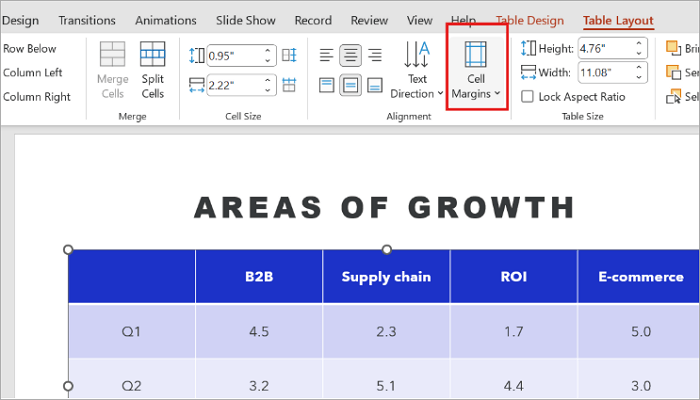Screen dimensions: 700x400
Task: Click the Bring Forward icon
Action: [673, 47]
